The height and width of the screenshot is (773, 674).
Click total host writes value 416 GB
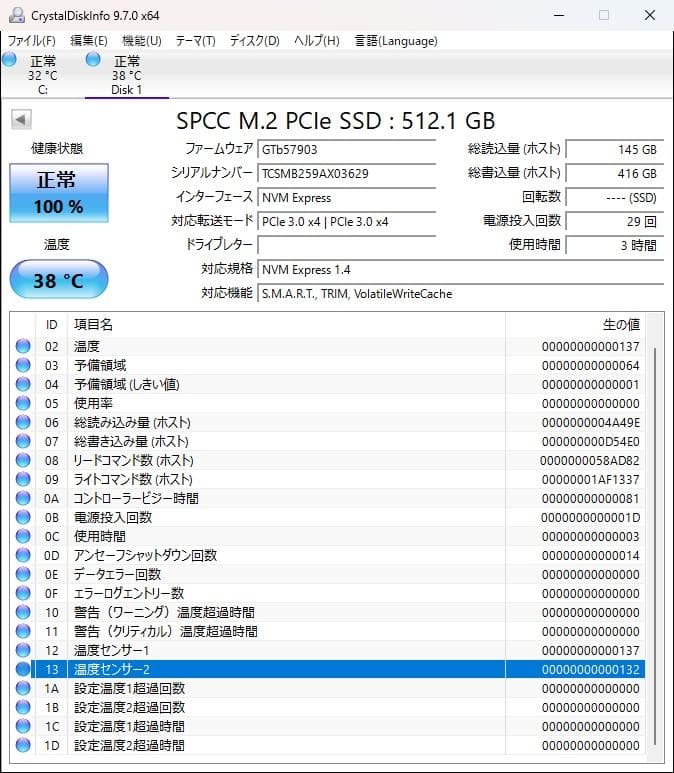(x=614, y=174)
